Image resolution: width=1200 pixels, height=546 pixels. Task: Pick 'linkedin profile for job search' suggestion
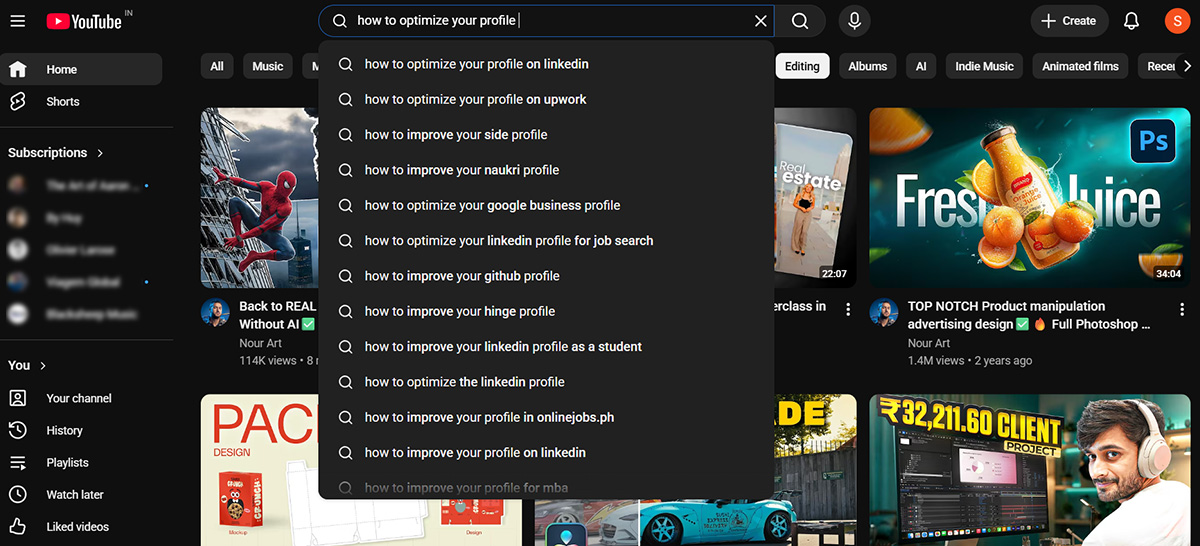546,241
